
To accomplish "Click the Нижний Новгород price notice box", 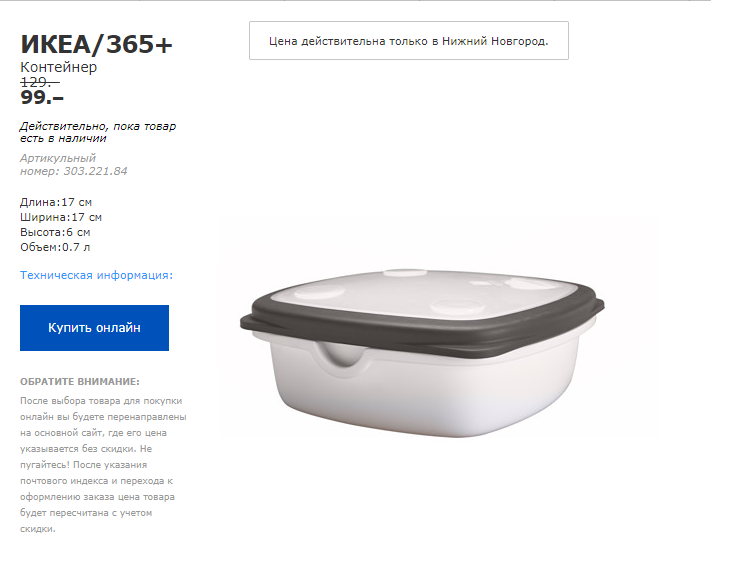I will (x=408, y=41).
